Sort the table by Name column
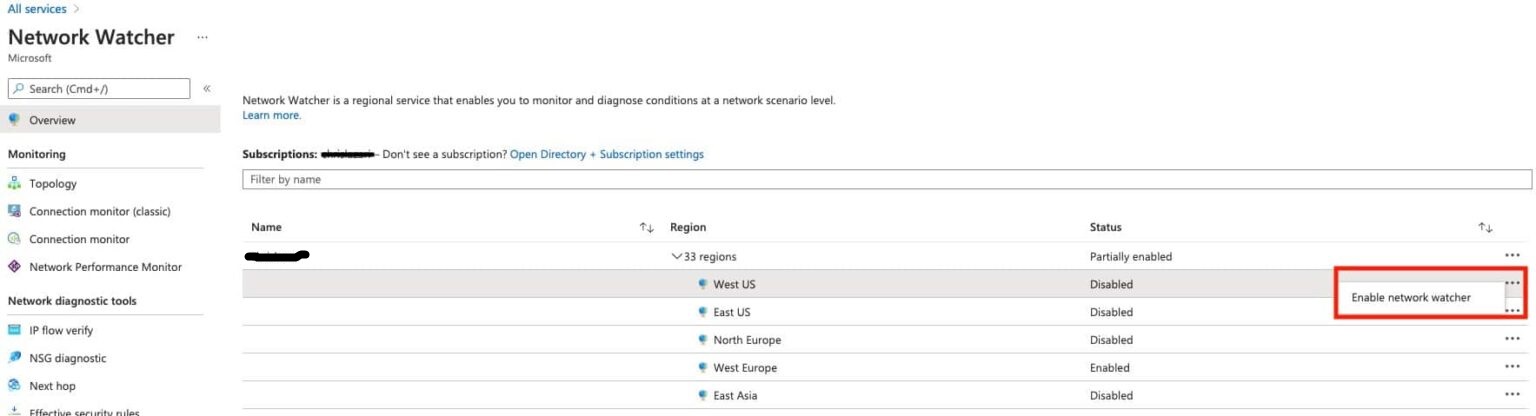Screen dimensions: 1536x416 (x=646, y=228)
